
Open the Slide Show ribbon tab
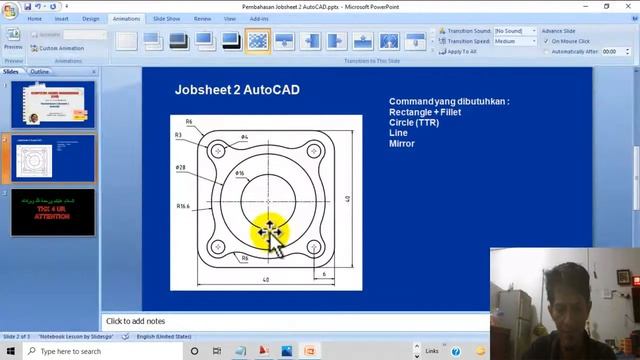click(167, 19)
